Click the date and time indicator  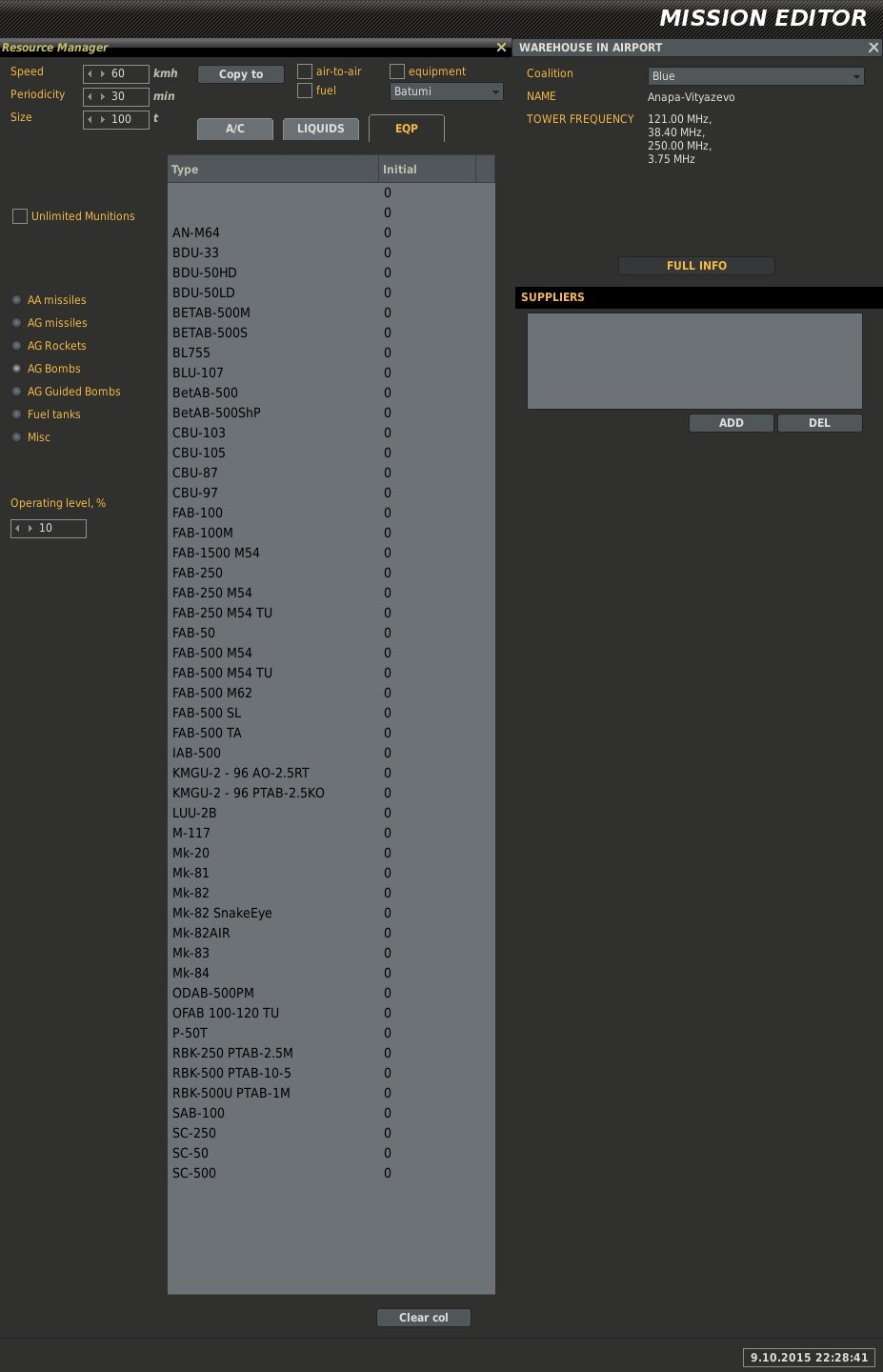809,1358
